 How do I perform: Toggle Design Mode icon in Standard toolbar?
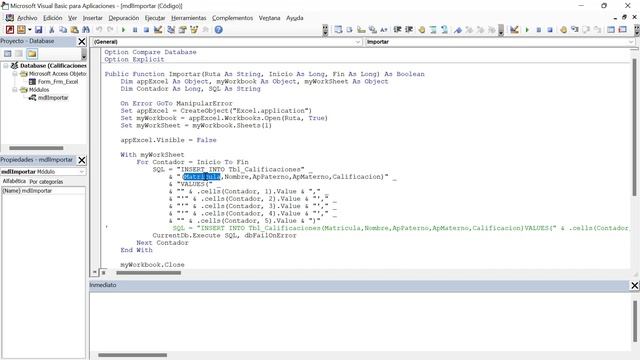point(158,30)
